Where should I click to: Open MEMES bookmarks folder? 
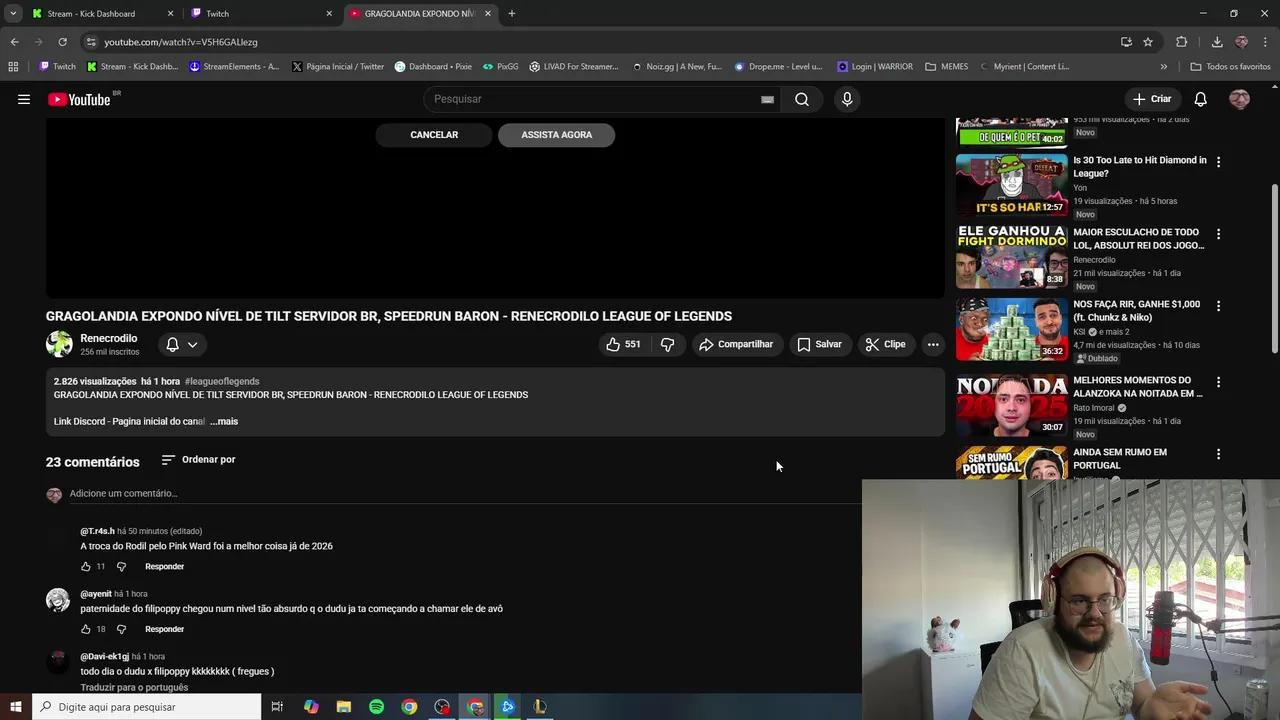click(947, 67)
